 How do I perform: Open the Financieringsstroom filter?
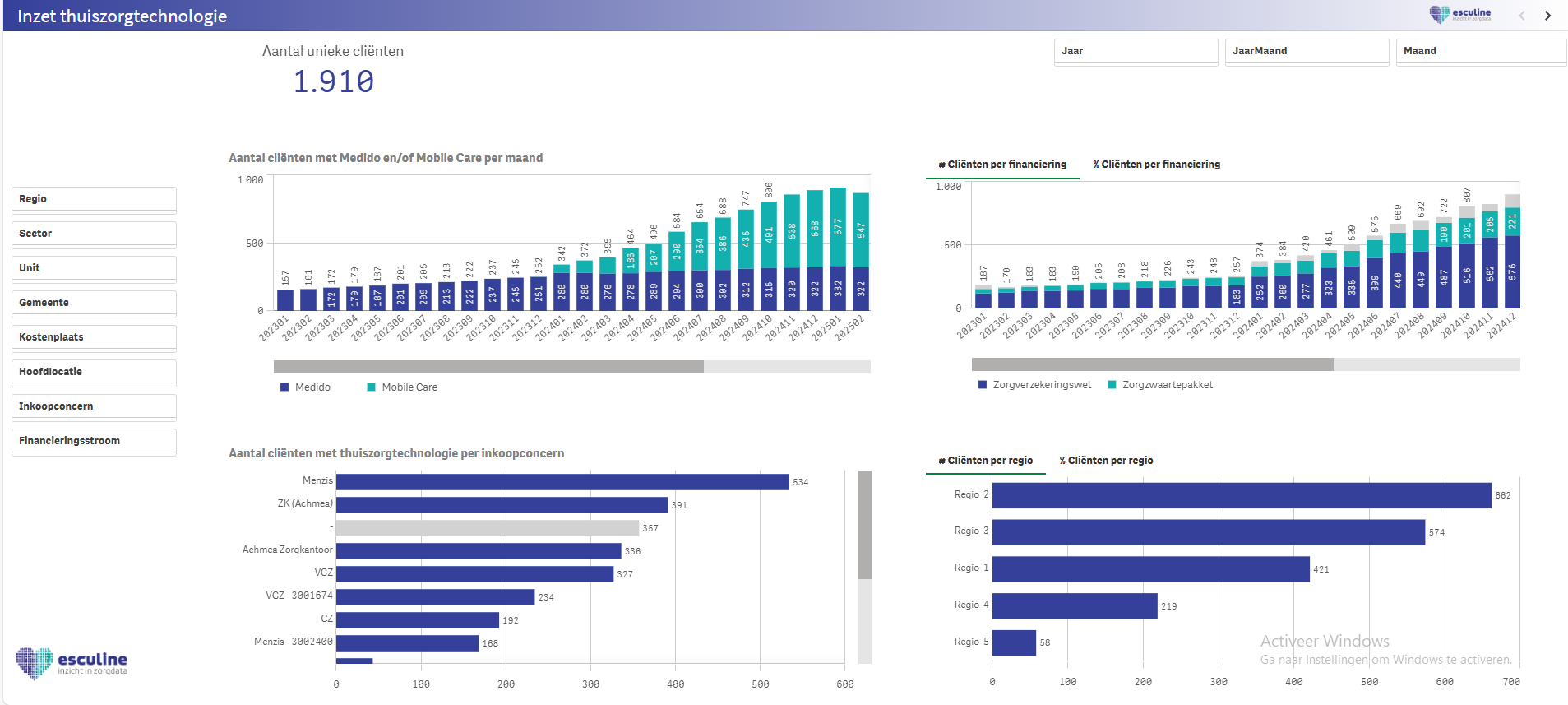pyautogui.click(x=94, y=441)
